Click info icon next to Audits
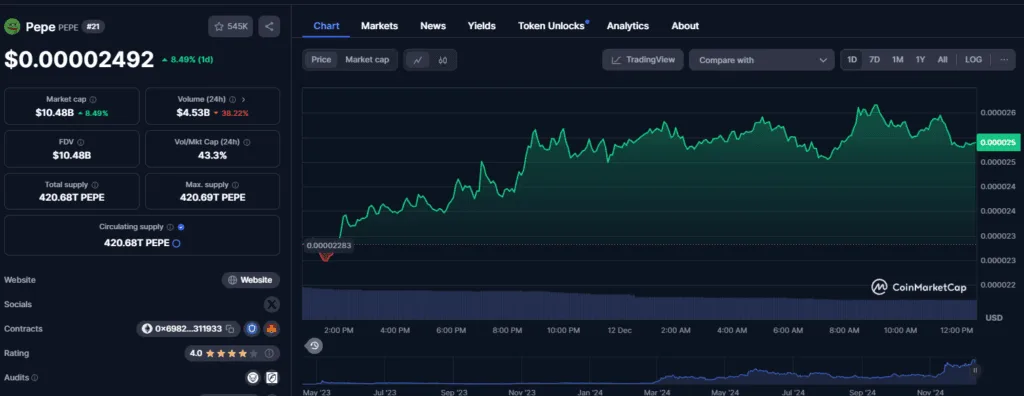The width and height of the screenshot is (1024, 396). 35,378
